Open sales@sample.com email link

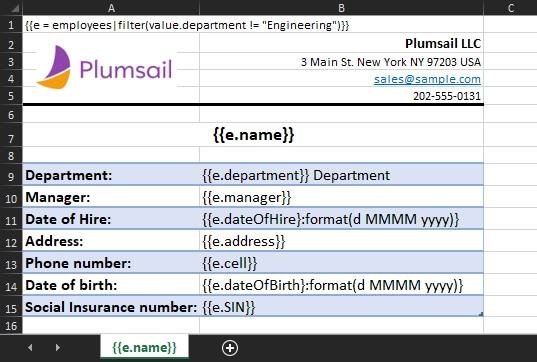427,79
